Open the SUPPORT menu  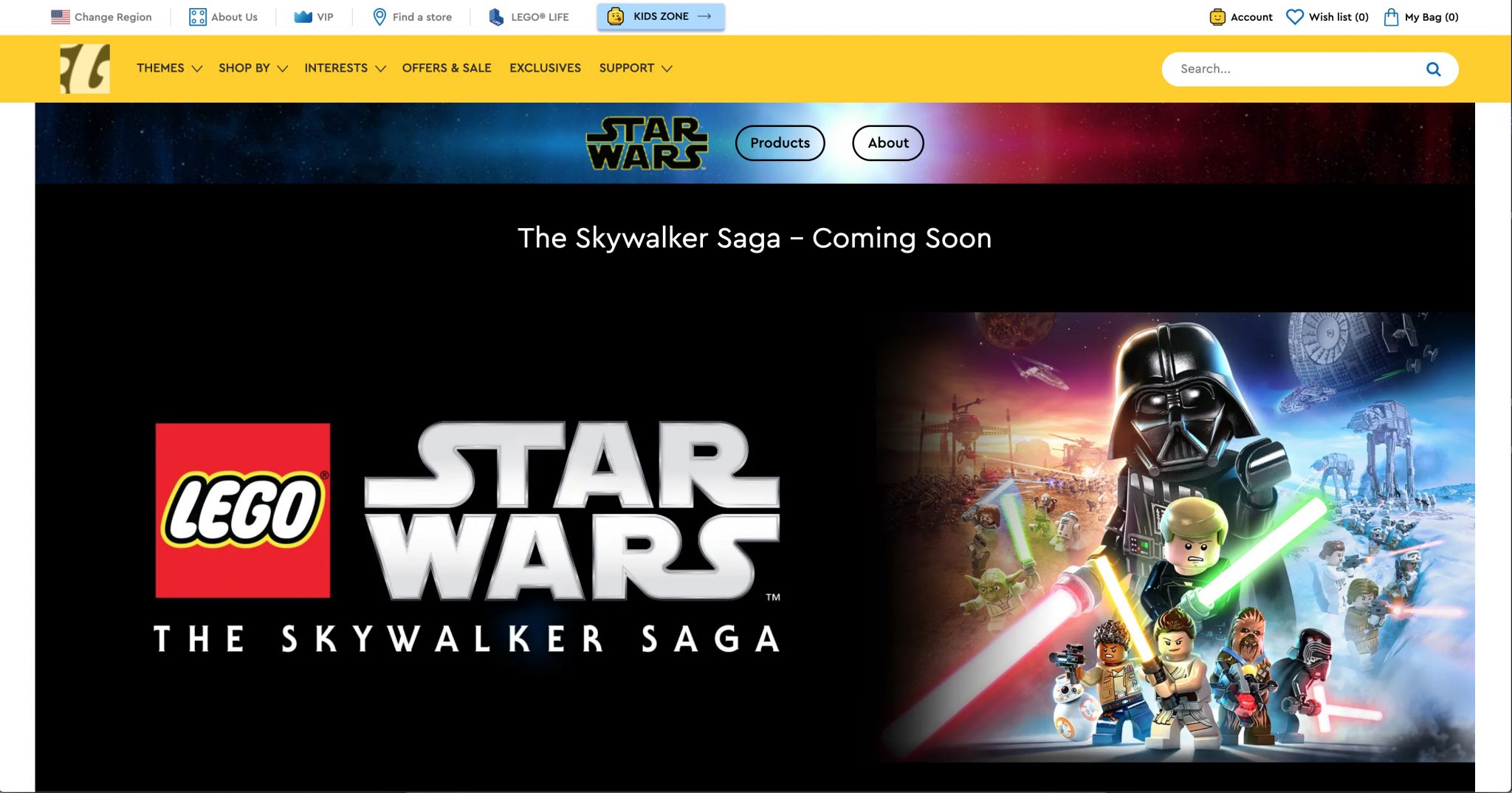coord(627,68)
